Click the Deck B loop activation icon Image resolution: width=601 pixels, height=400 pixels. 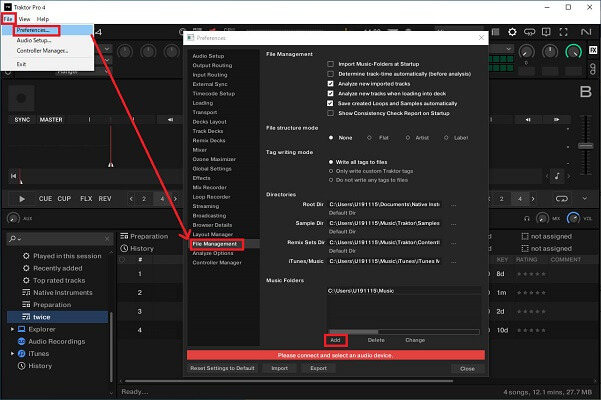coord(562,198)
